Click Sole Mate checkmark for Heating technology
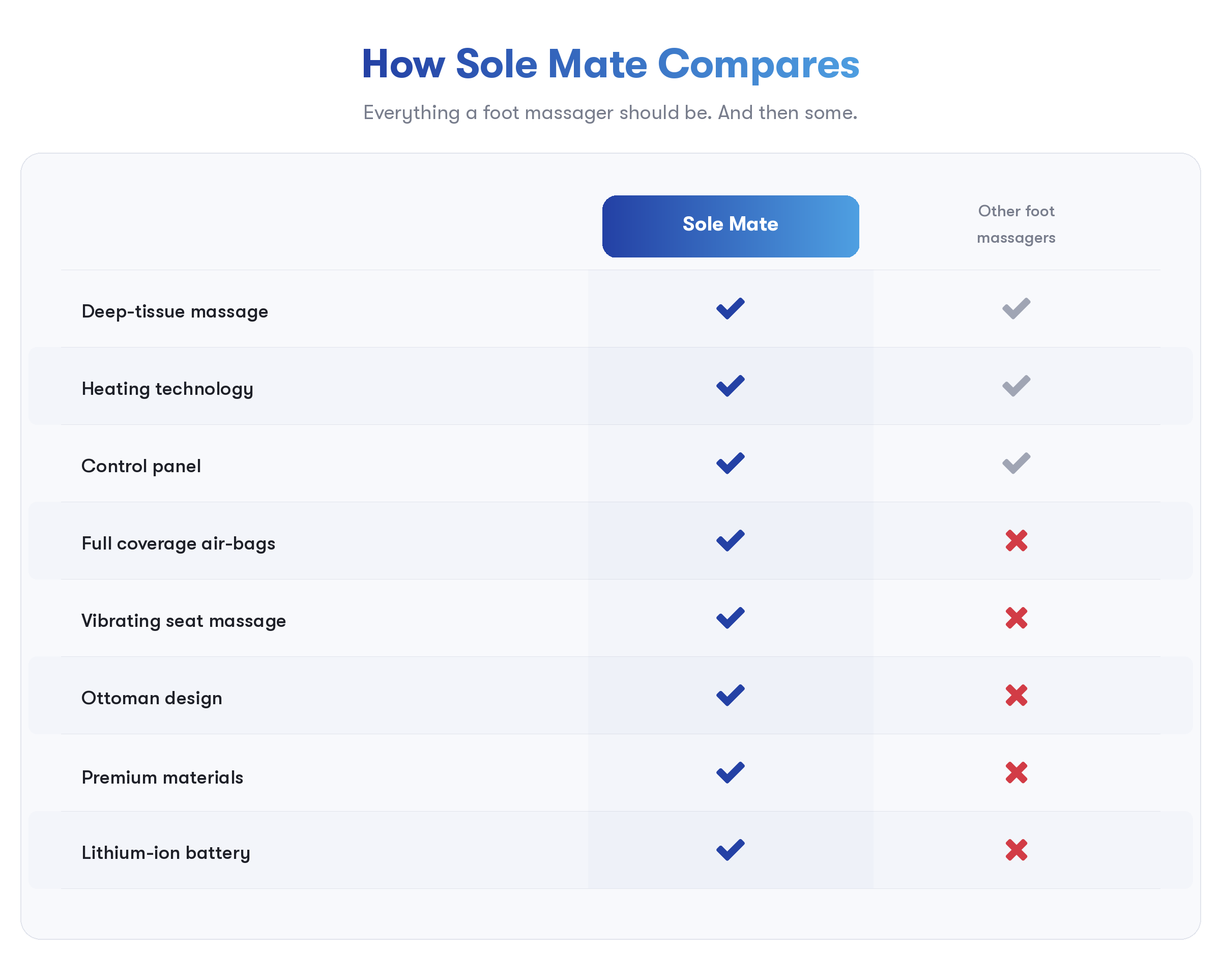The height and width of the screenshot is (980, 1221). click(x=730, y=386)
